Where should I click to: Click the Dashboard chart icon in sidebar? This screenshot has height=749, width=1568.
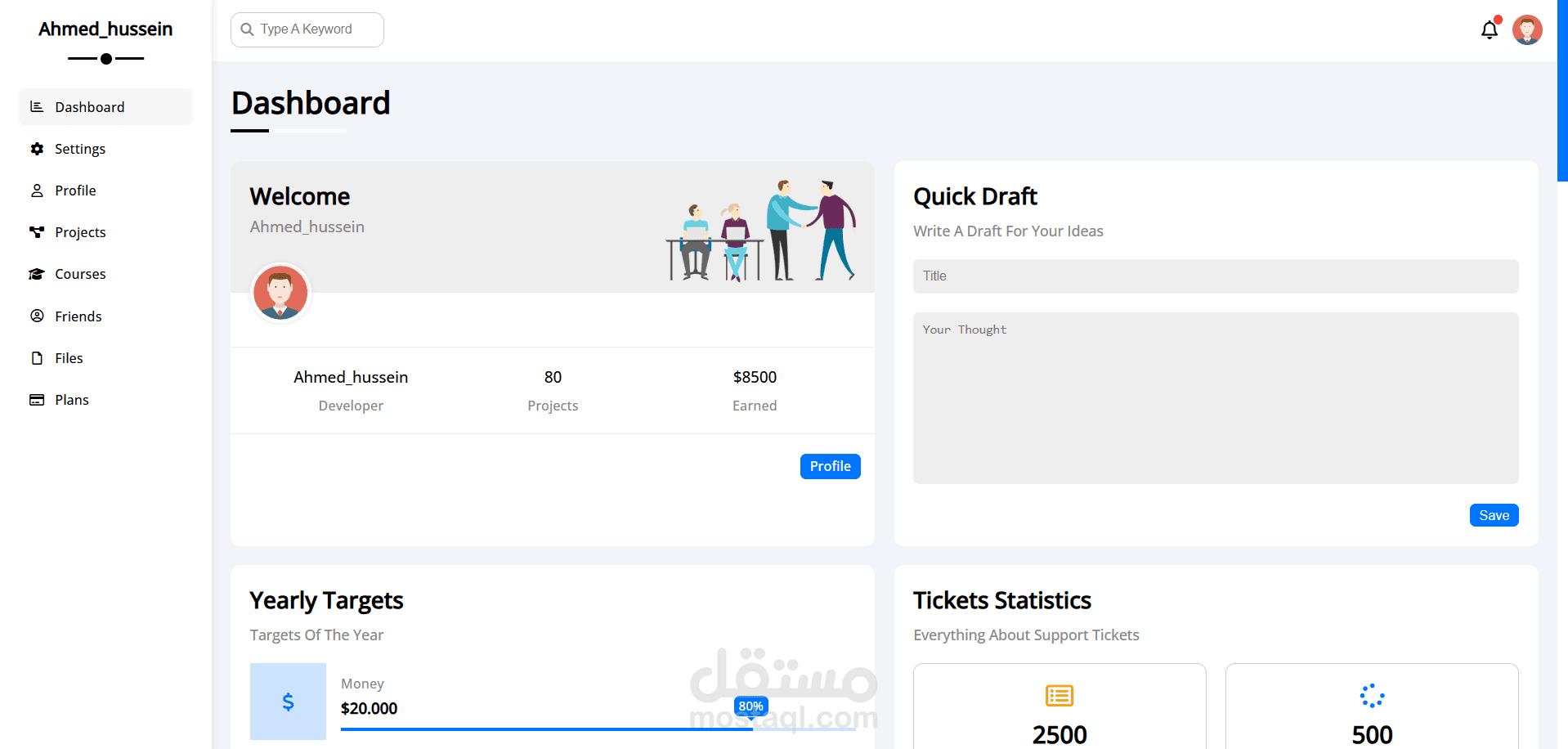(x=37, y=106)
